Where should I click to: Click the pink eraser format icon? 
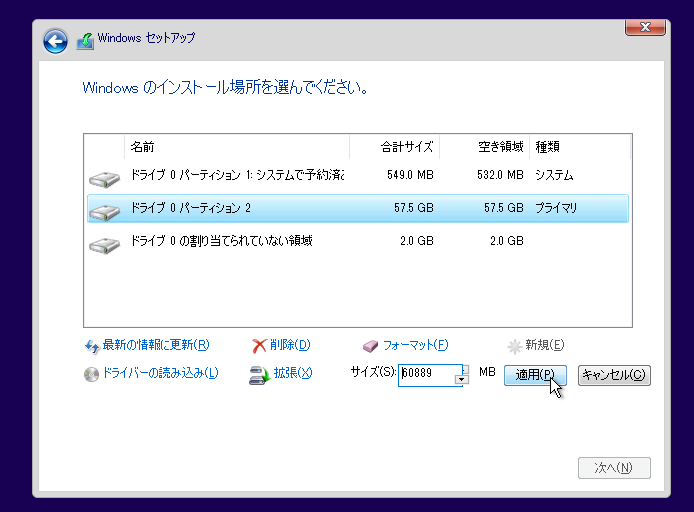pyautogui.click(x=370, y=346)
